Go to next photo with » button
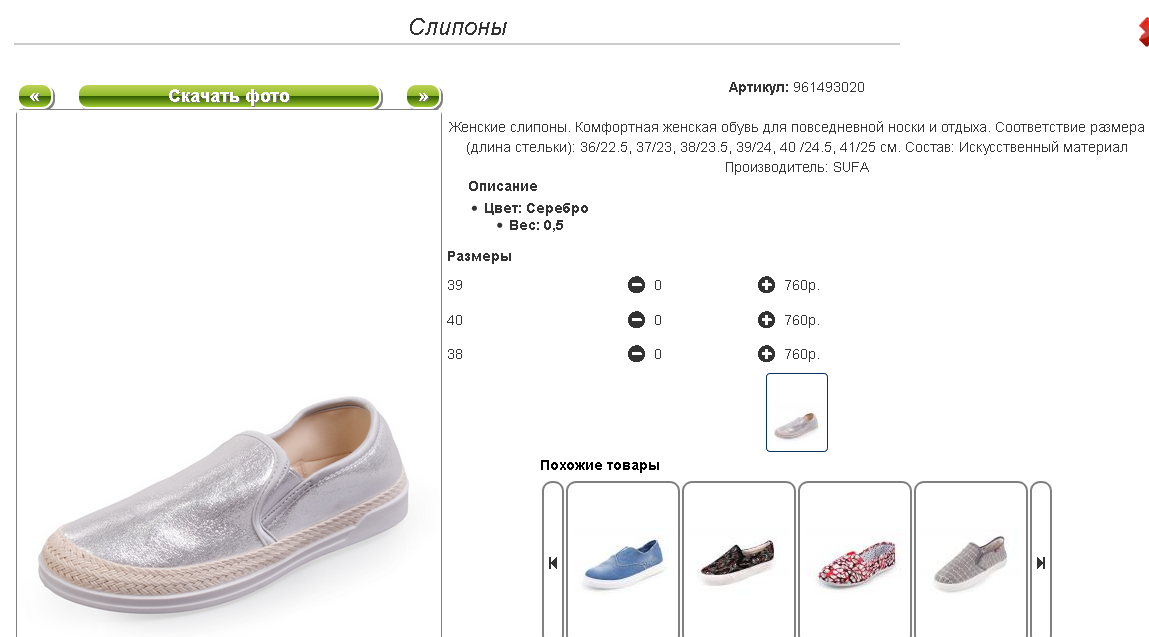 tap(423, 97)
